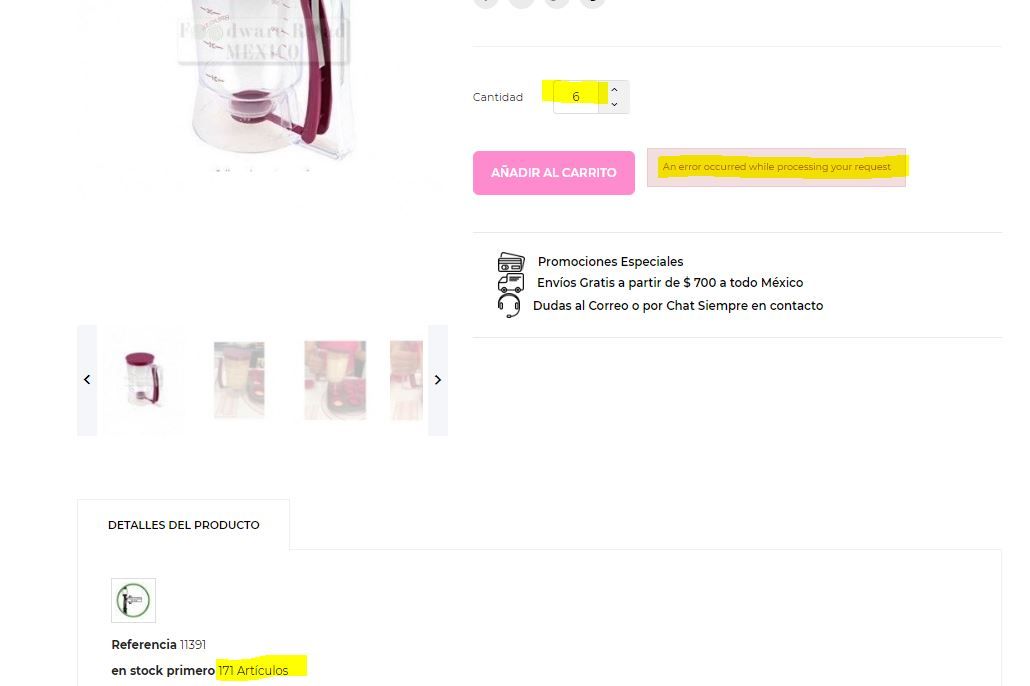Click the Envíos Gratis shipping text
This screenshot has height=686, width=1030.
point(670,283)
